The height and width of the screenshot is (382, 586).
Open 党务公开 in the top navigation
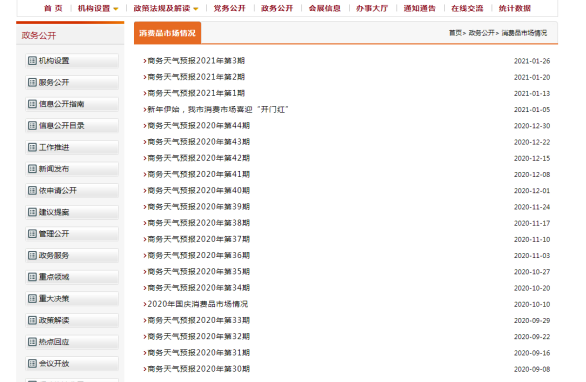click(229, 8)
